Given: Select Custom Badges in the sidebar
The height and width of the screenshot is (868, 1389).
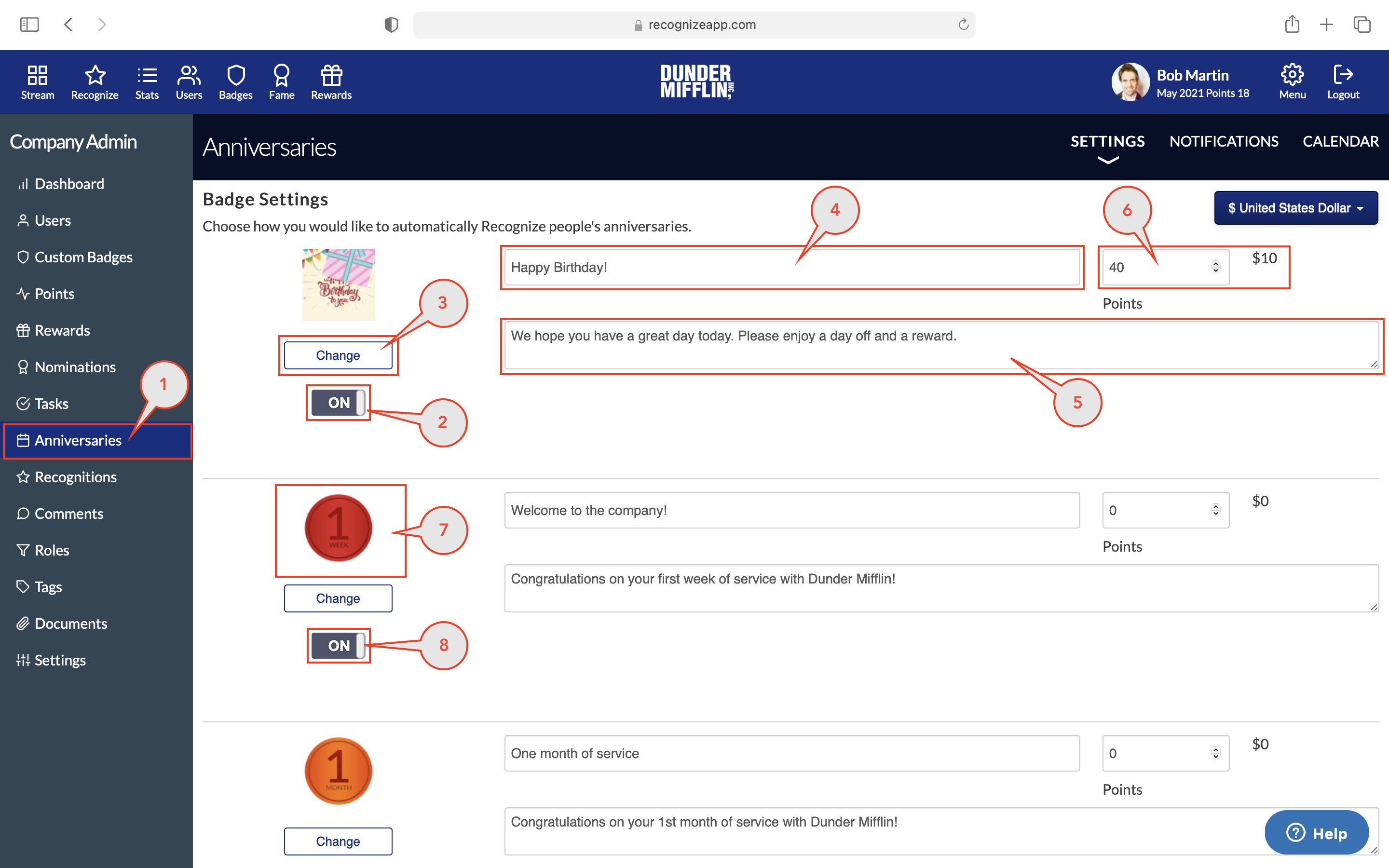Looking at the screenshot, I should (x=83, y=257).
